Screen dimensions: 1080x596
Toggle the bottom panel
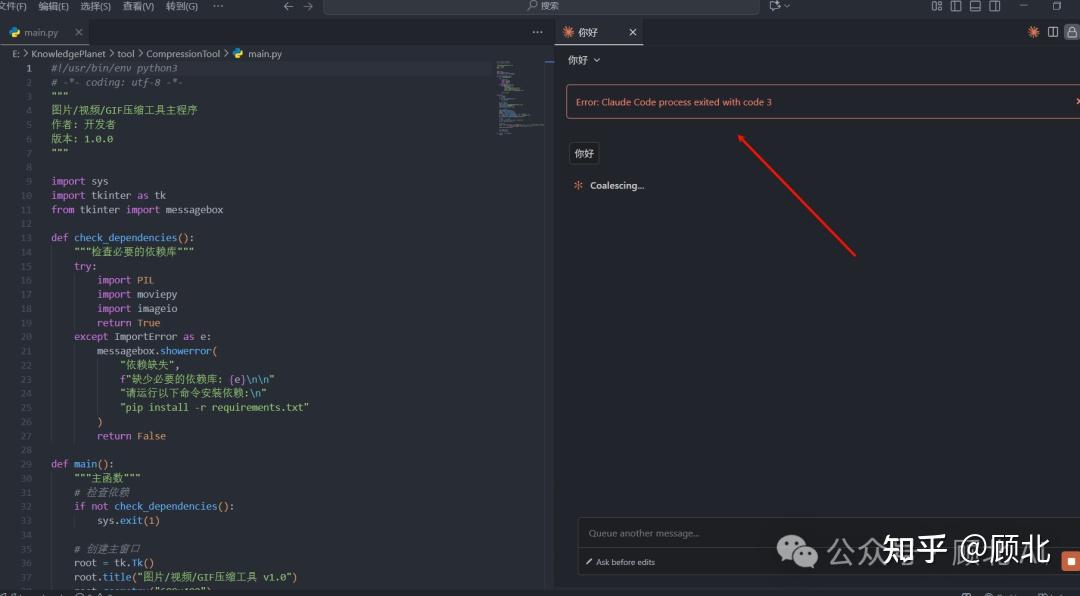click(x=975, y=6)
